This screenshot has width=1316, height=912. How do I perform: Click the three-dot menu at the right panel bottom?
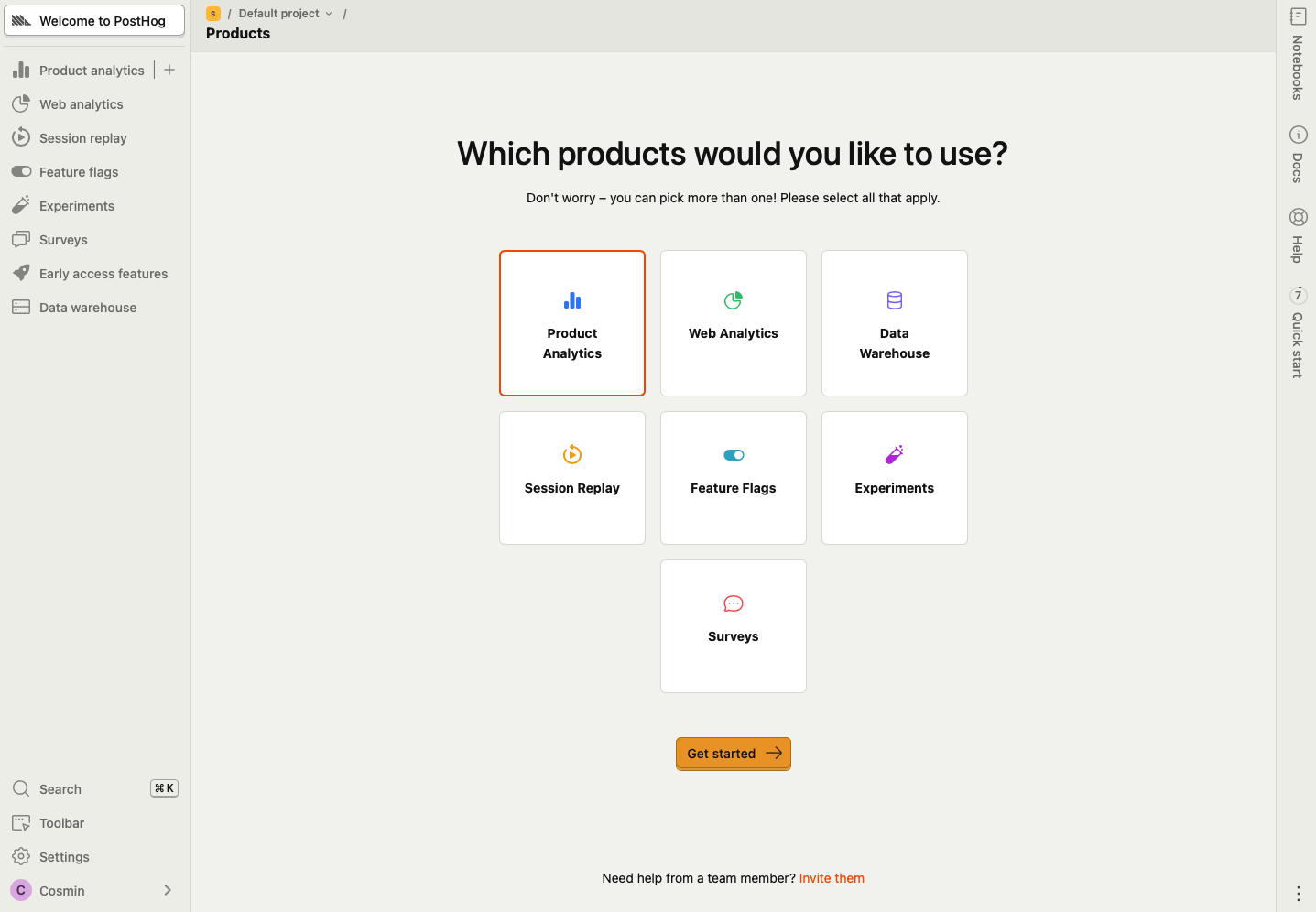(x=1298, y=893)
